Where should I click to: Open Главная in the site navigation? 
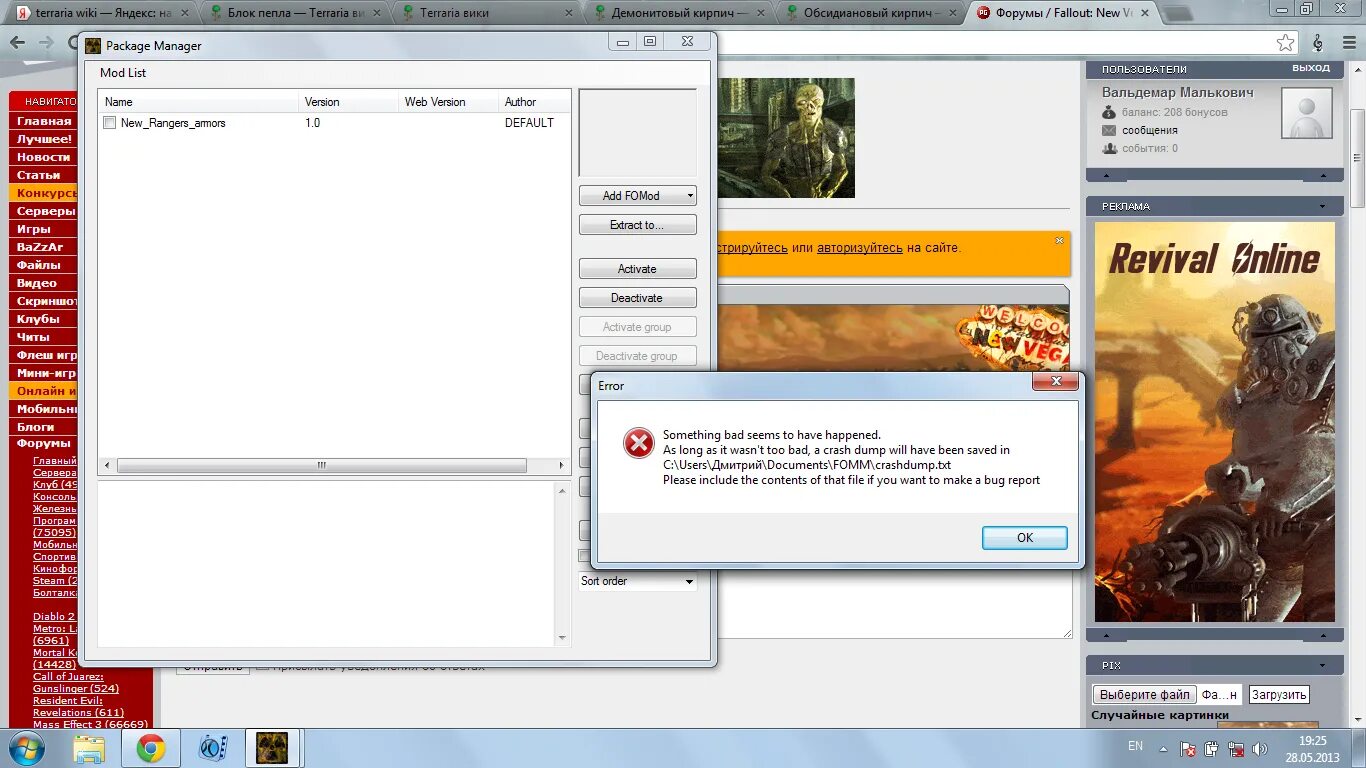click(44, 121)
